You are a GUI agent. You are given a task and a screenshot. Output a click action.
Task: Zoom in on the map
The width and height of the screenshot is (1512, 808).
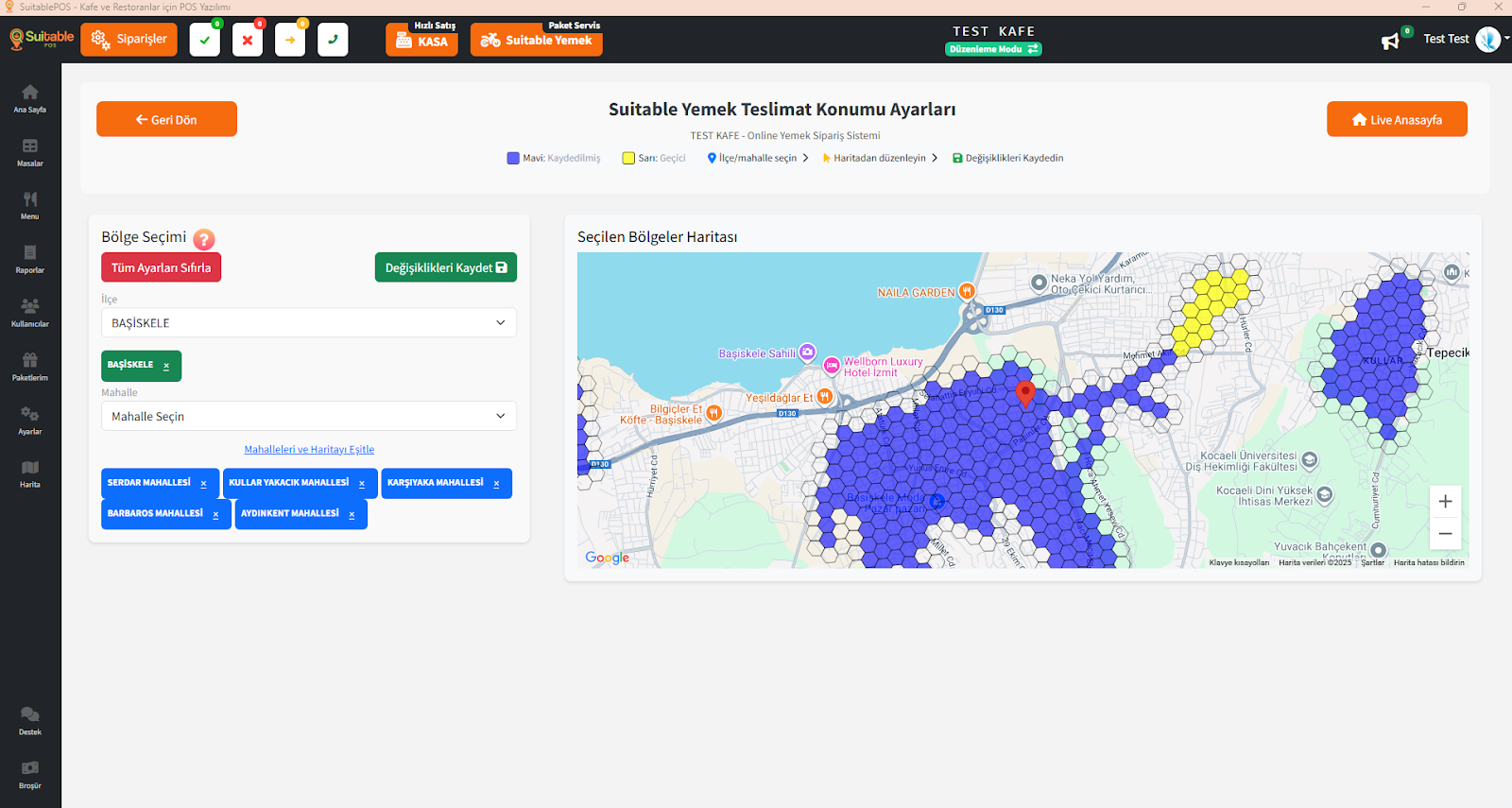(x=1445, y=501)
